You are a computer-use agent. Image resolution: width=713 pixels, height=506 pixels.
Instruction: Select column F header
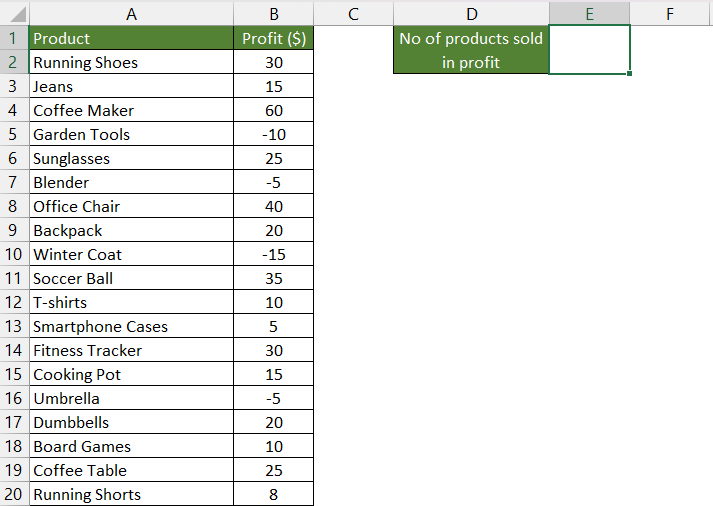click(x=669, y=14)
